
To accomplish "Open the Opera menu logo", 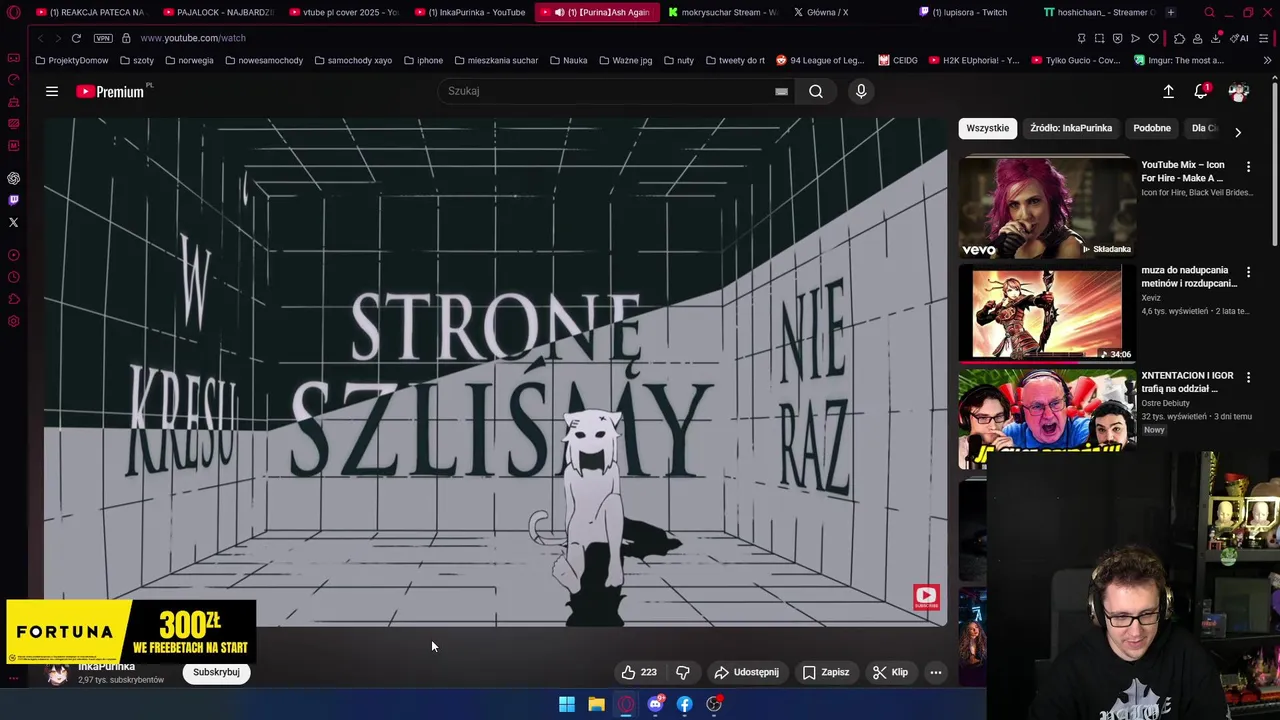I will (13, 12).
